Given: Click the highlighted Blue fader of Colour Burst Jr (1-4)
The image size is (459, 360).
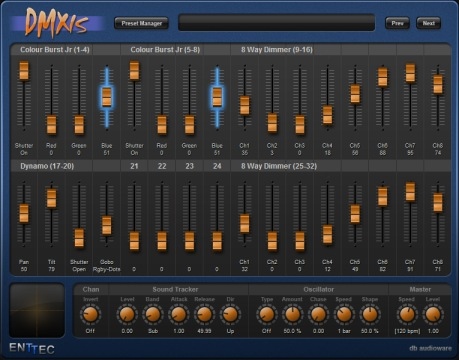Looking at the screenshot, I should (107, 97).
